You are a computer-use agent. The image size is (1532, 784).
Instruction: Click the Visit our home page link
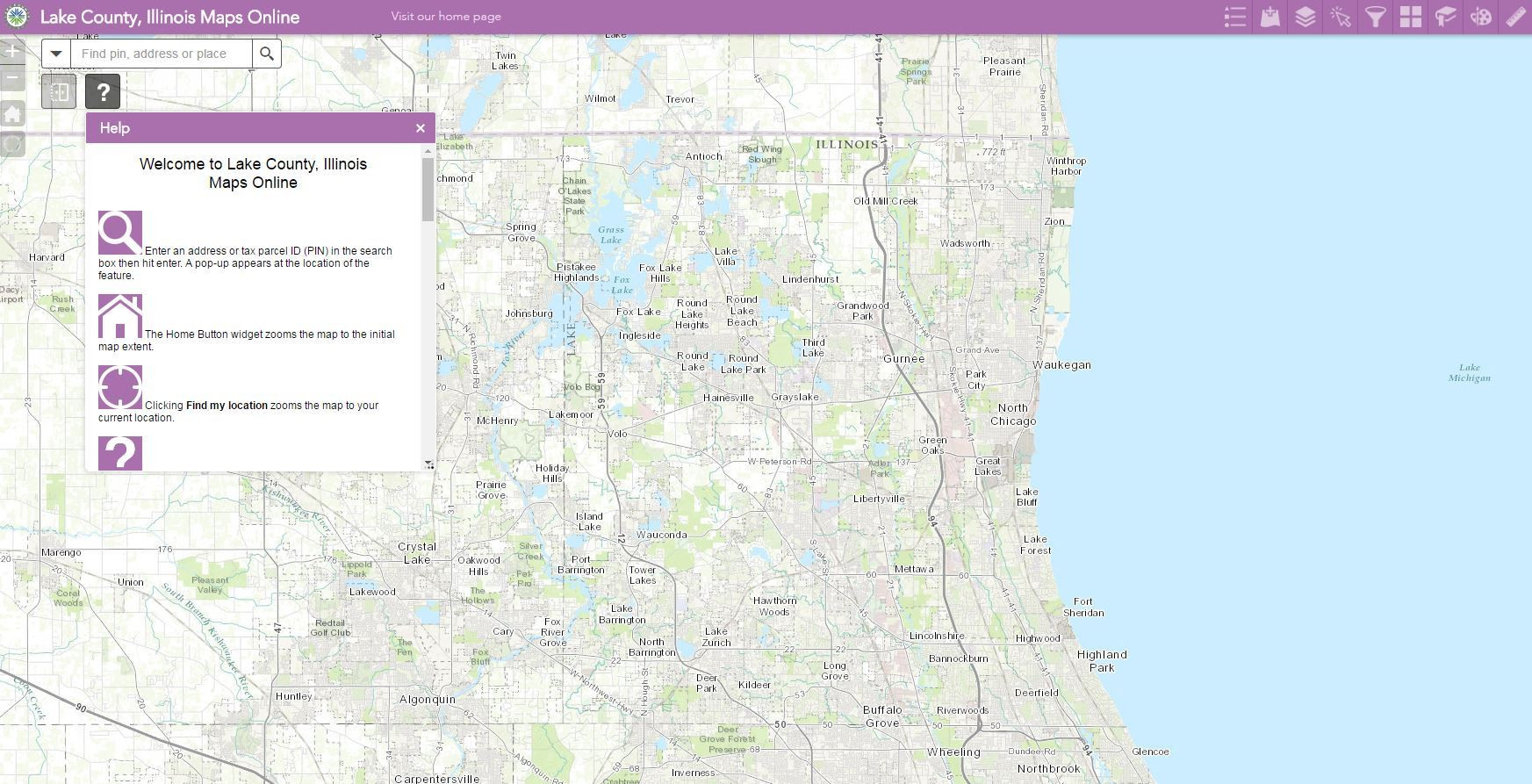pyautogui.click(x=446, y=16)
